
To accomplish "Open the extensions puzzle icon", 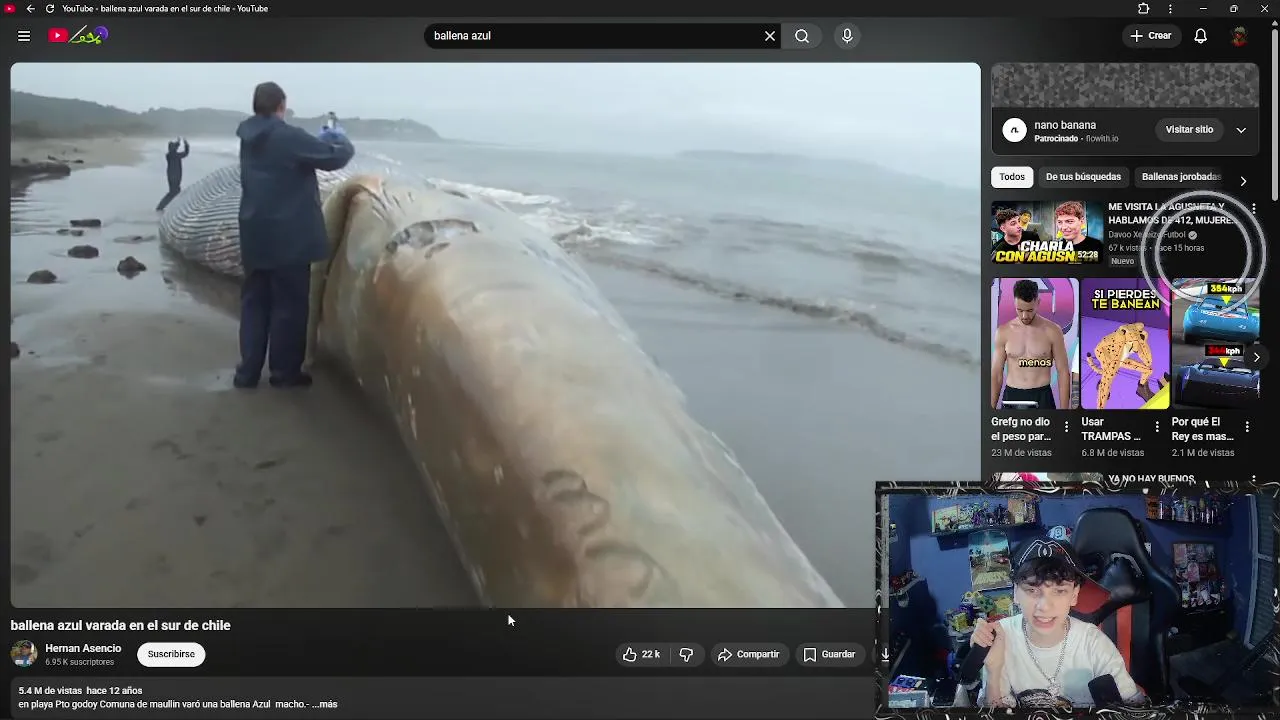I will [1144, 9].
